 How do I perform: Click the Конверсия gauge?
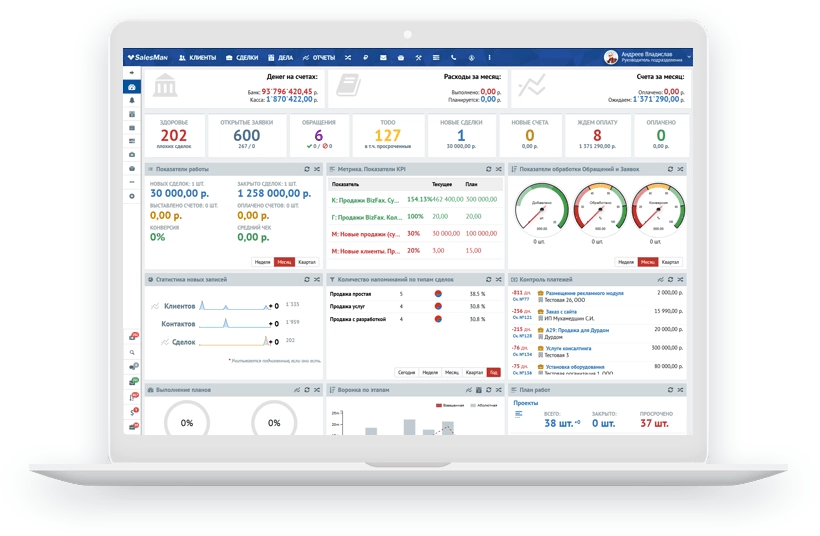tap(658, 209)
